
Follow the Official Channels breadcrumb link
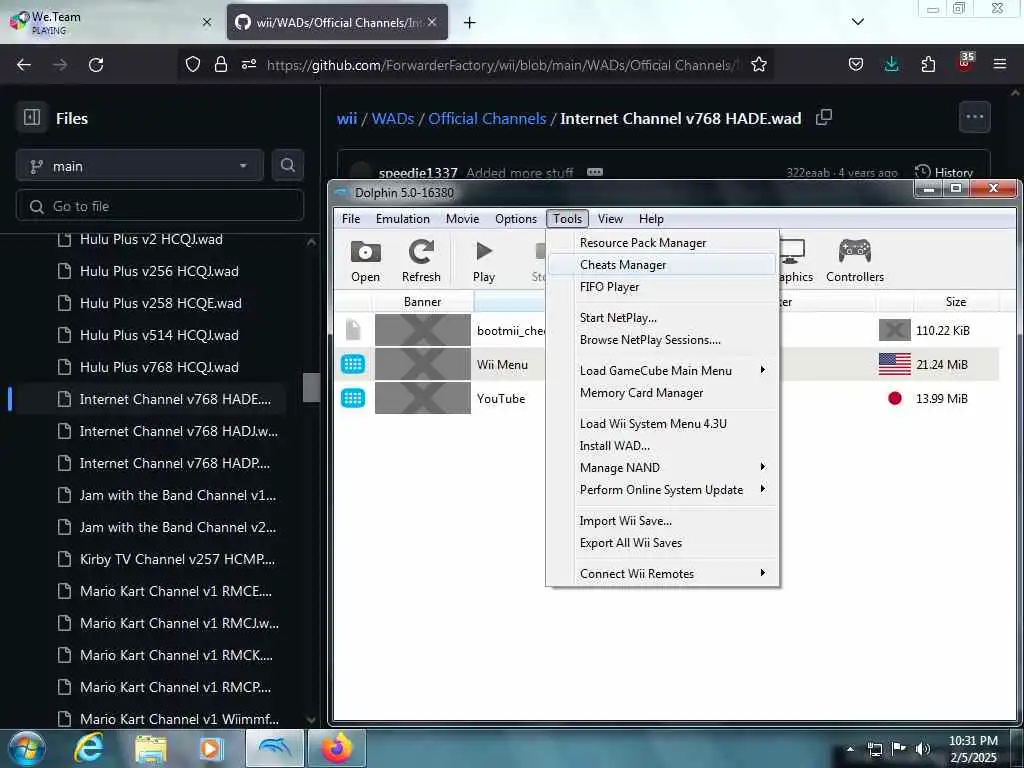(487, 118)
